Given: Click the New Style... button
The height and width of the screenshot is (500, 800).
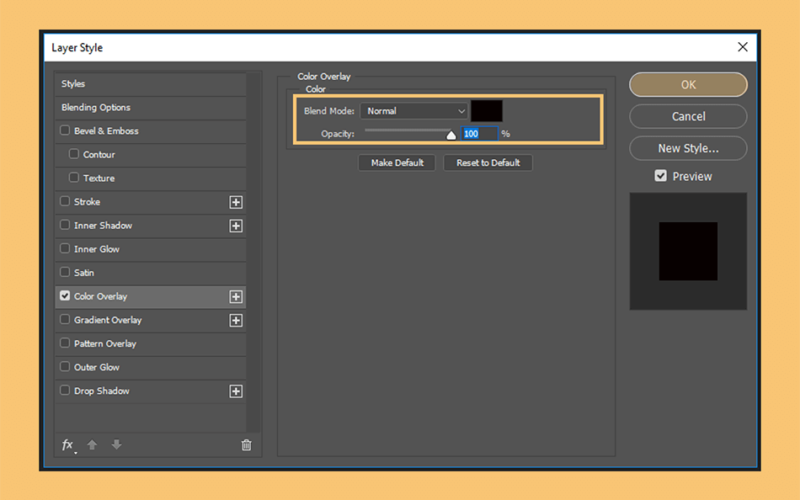Looking at the screenshot, I should pyautogui.click(x=688, y=148).
